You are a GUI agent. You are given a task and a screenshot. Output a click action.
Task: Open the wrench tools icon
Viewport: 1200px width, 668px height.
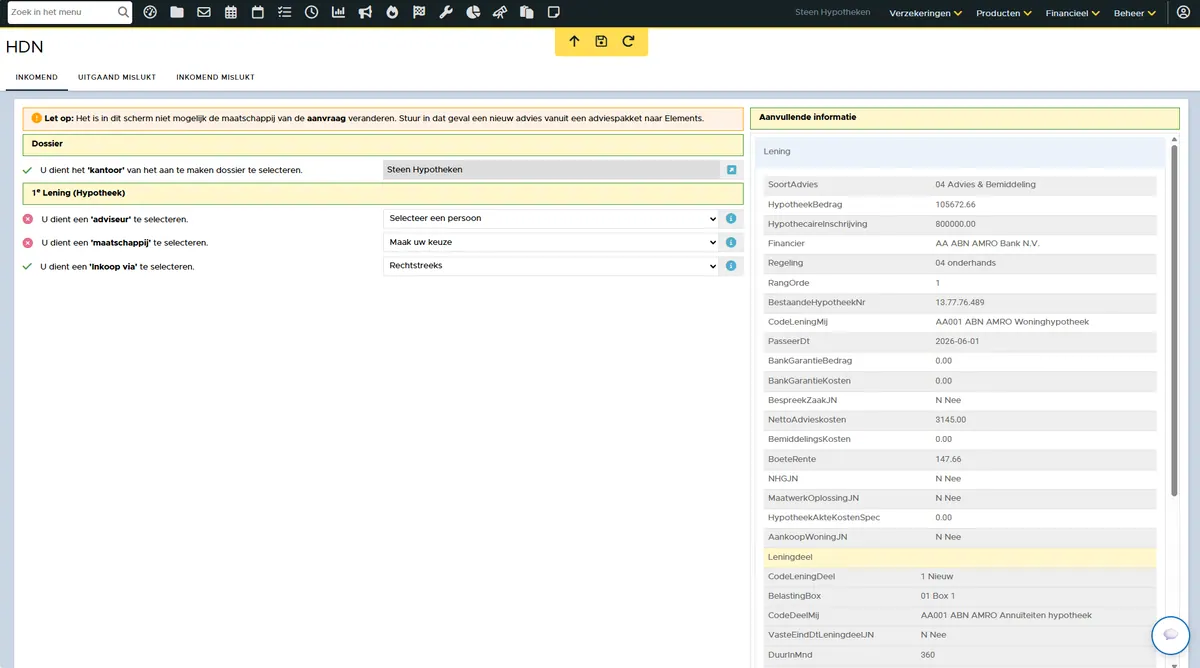coord(447,13)
